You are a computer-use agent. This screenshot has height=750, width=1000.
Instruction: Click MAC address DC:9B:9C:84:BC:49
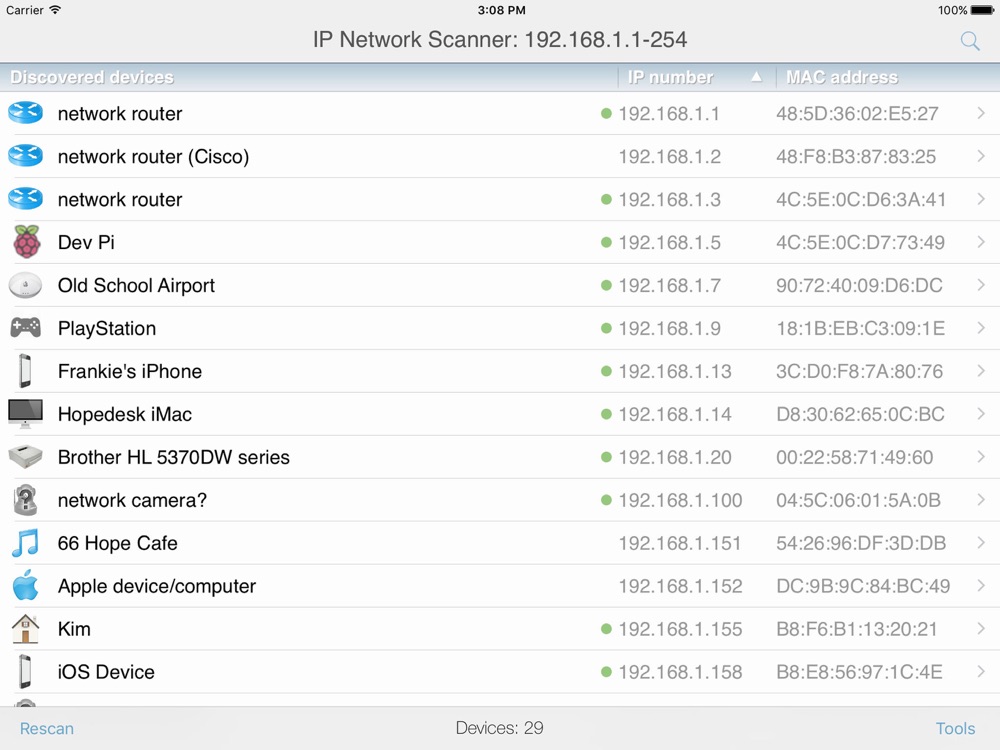click(863, 586)
